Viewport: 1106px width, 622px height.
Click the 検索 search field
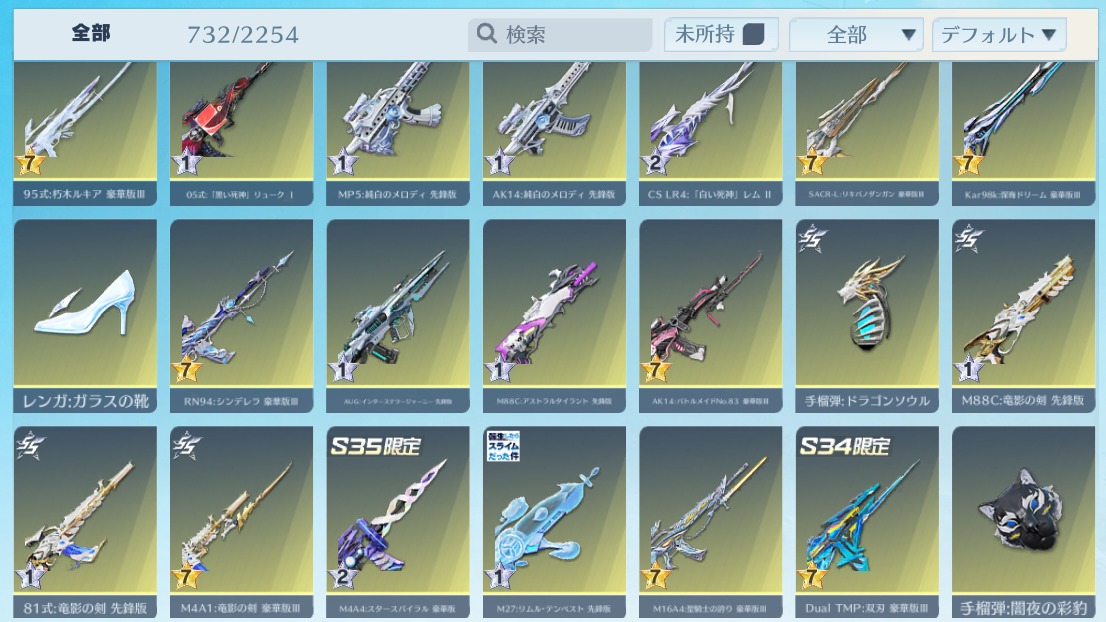pos(560,35)
